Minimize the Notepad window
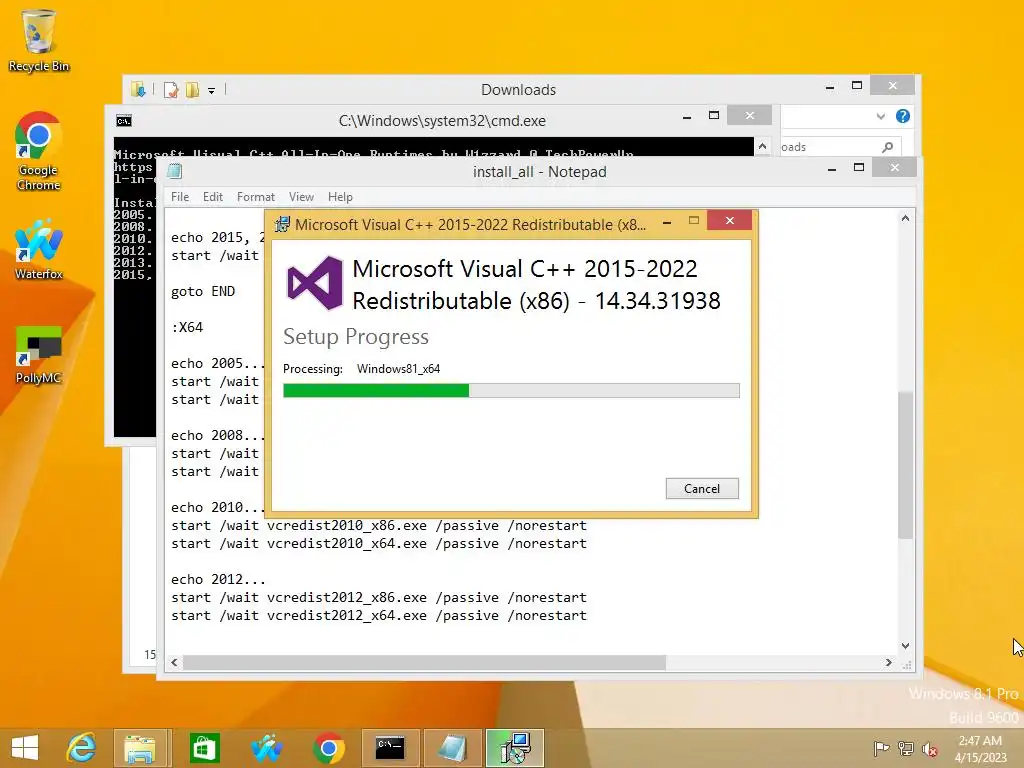The width and height of the screenshot is (1024, 768). coord(832,168)
